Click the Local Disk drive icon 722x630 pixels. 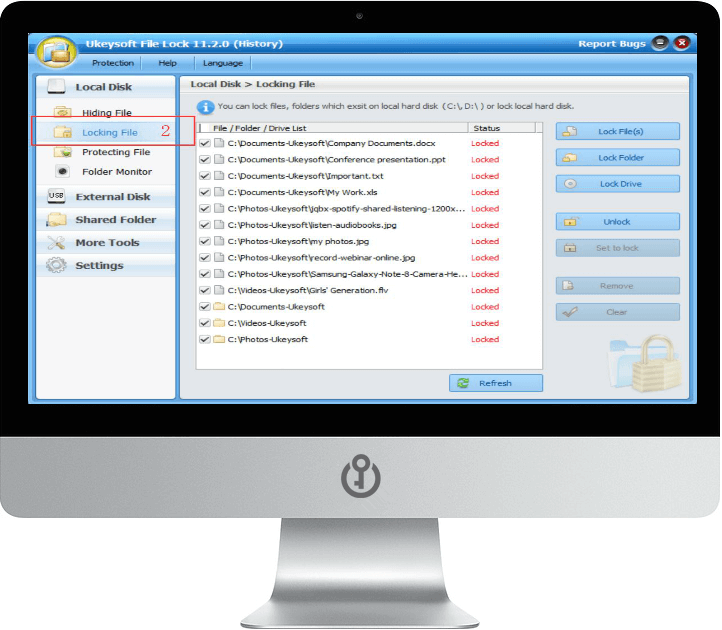tap(56, 87)
